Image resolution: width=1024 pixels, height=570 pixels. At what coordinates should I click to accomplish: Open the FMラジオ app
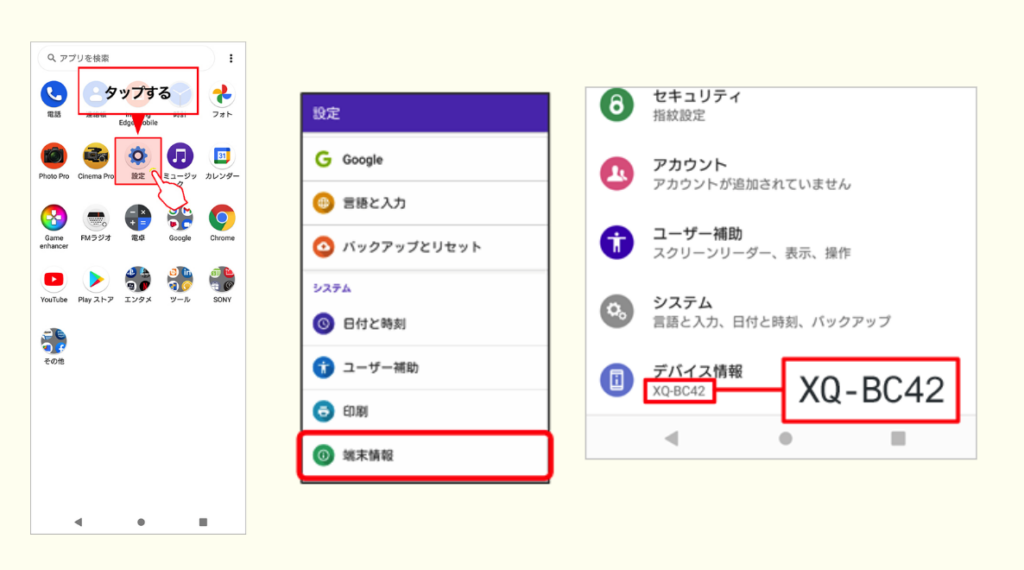(95, 219)
